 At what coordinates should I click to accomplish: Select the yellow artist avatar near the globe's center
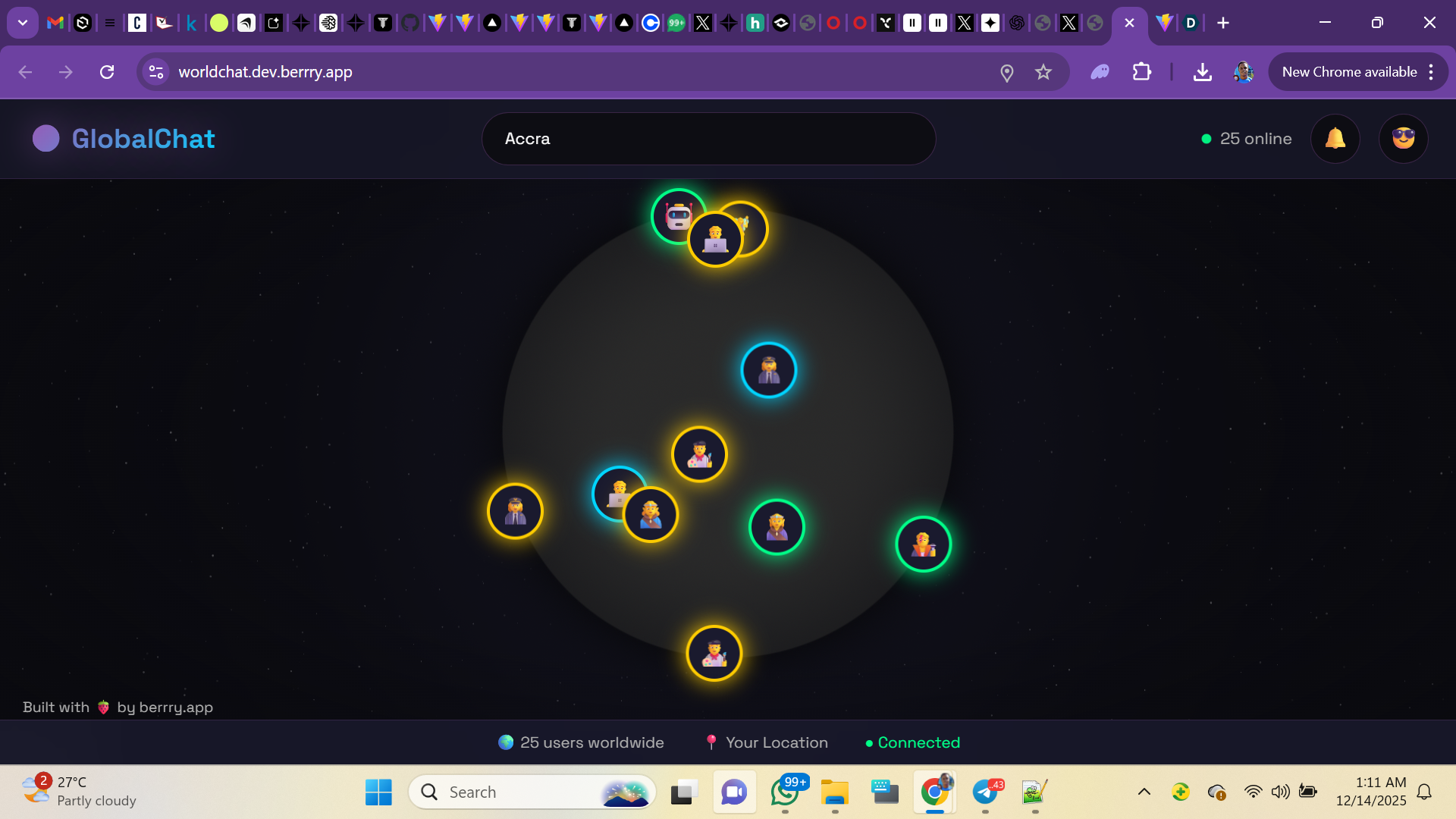(x=699, y=454)
